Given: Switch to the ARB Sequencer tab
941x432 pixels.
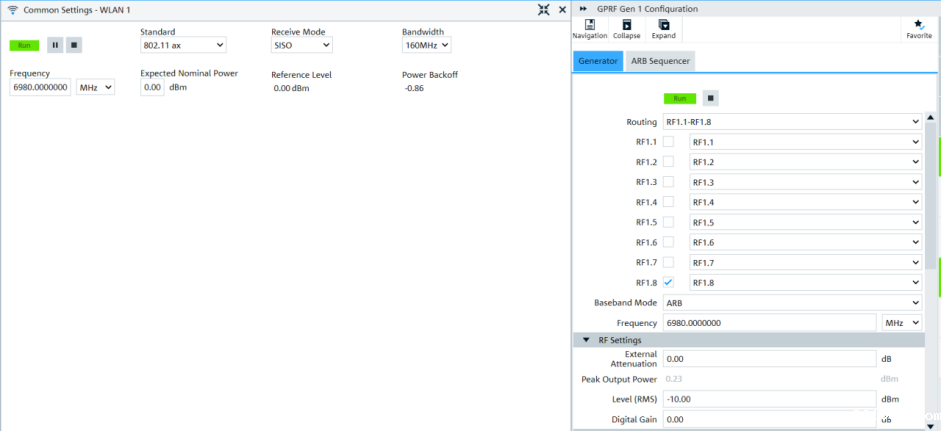Looking at the screenshot, I should pyautogui.click(x=660, y=61).
